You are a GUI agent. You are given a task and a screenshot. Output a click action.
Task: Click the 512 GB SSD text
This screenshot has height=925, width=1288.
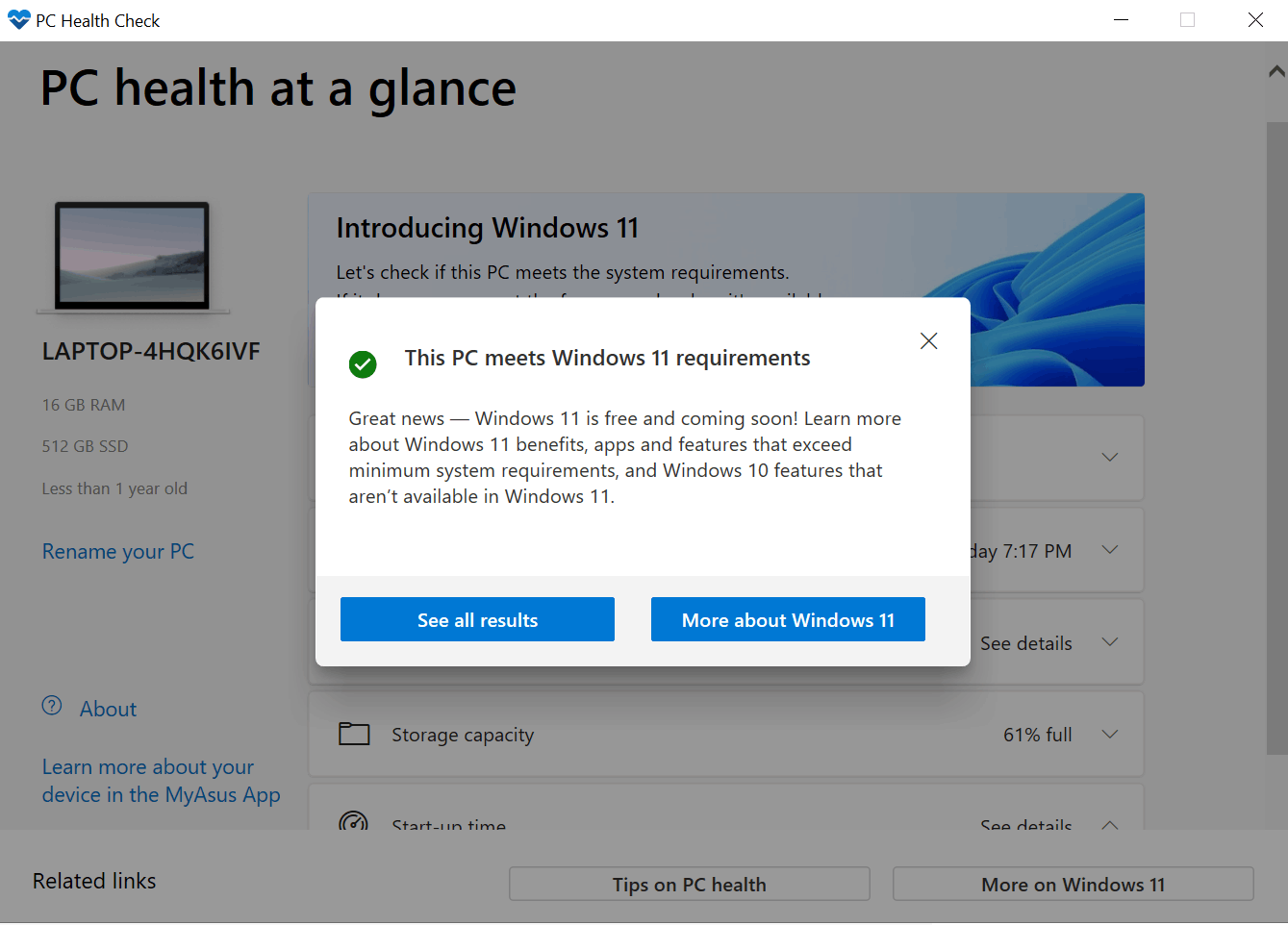pyautogui.click(x=85, y=446)
